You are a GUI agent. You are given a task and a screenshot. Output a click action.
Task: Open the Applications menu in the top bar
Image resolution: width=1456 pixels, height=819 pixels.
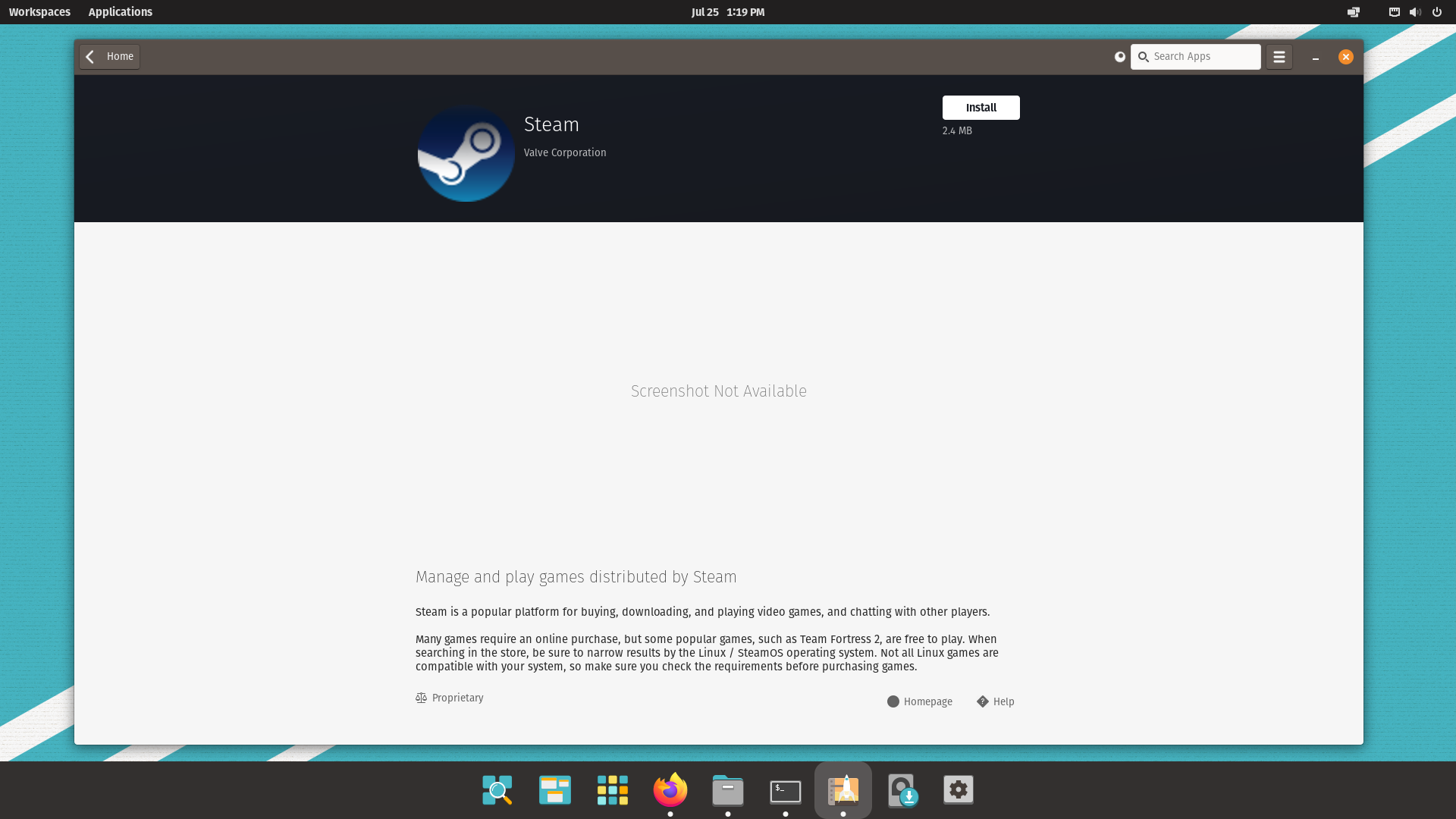[120, 12]
